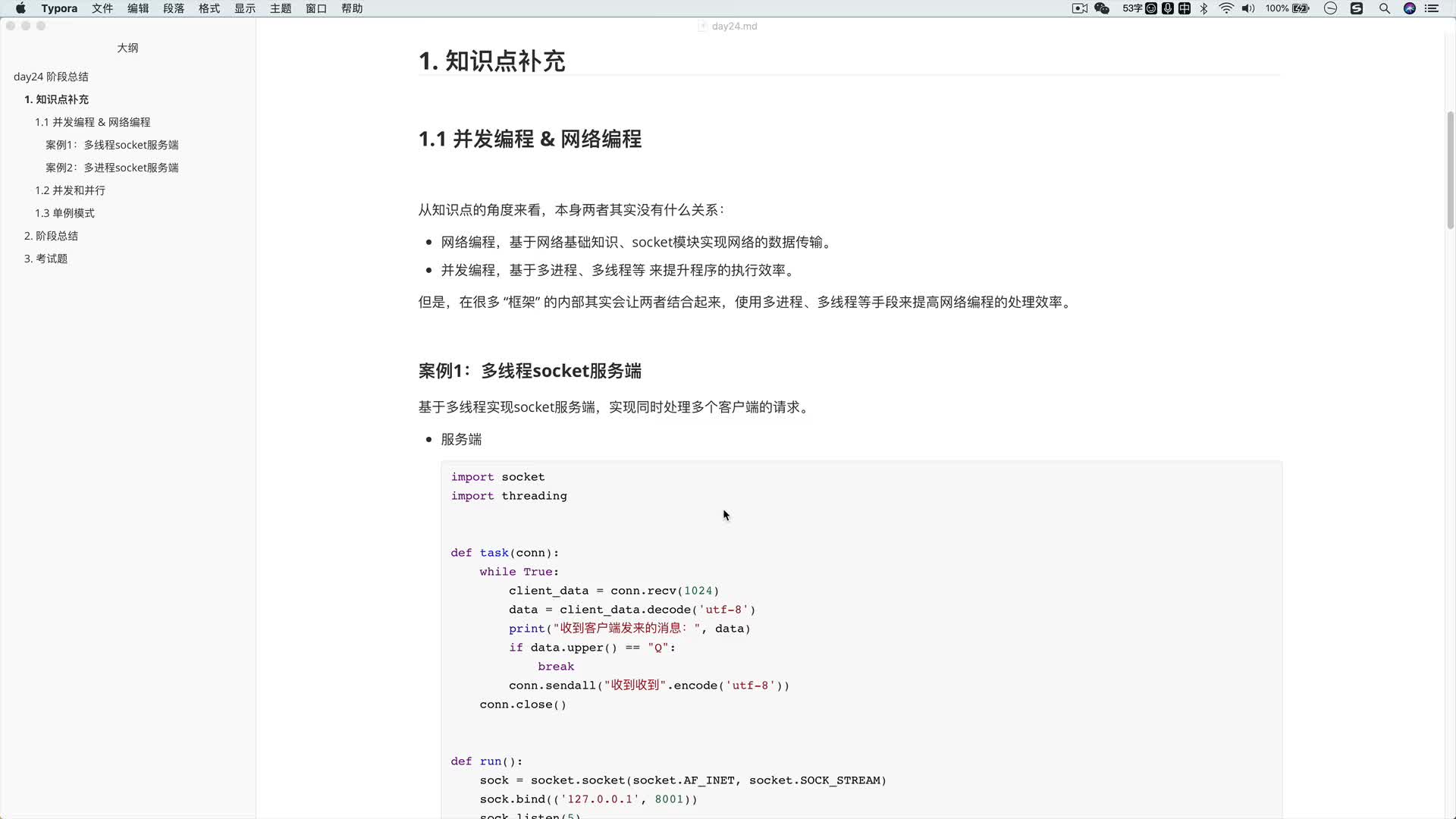Viewport: 1456px width, 819px height.
Task: Click the heading 1.1 并发编程 & 网络编程 in the document
Action: point(530,139)
